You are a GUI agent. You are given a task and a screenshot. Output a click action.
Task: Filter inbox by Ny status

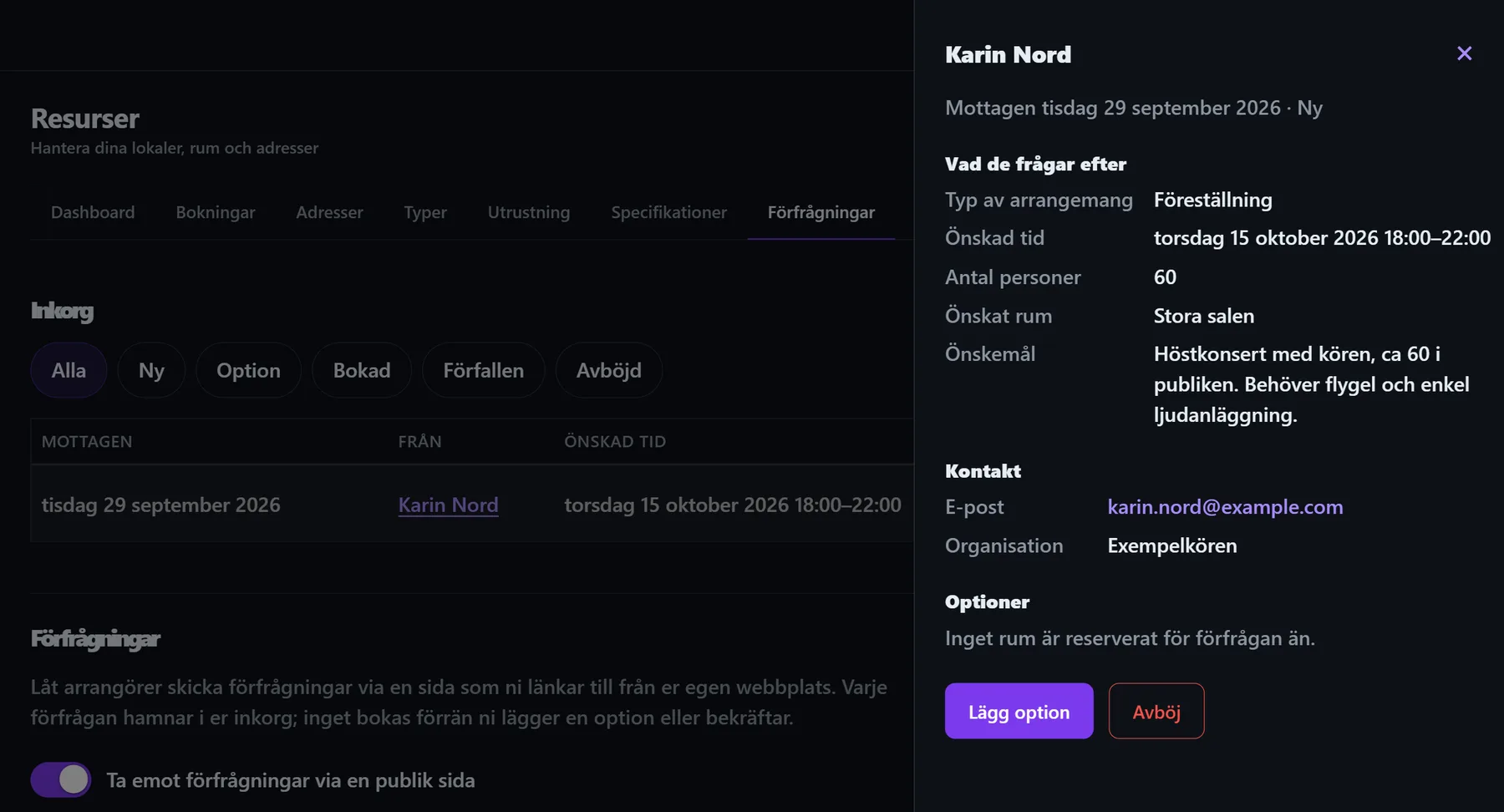click(x=151, y=370)
